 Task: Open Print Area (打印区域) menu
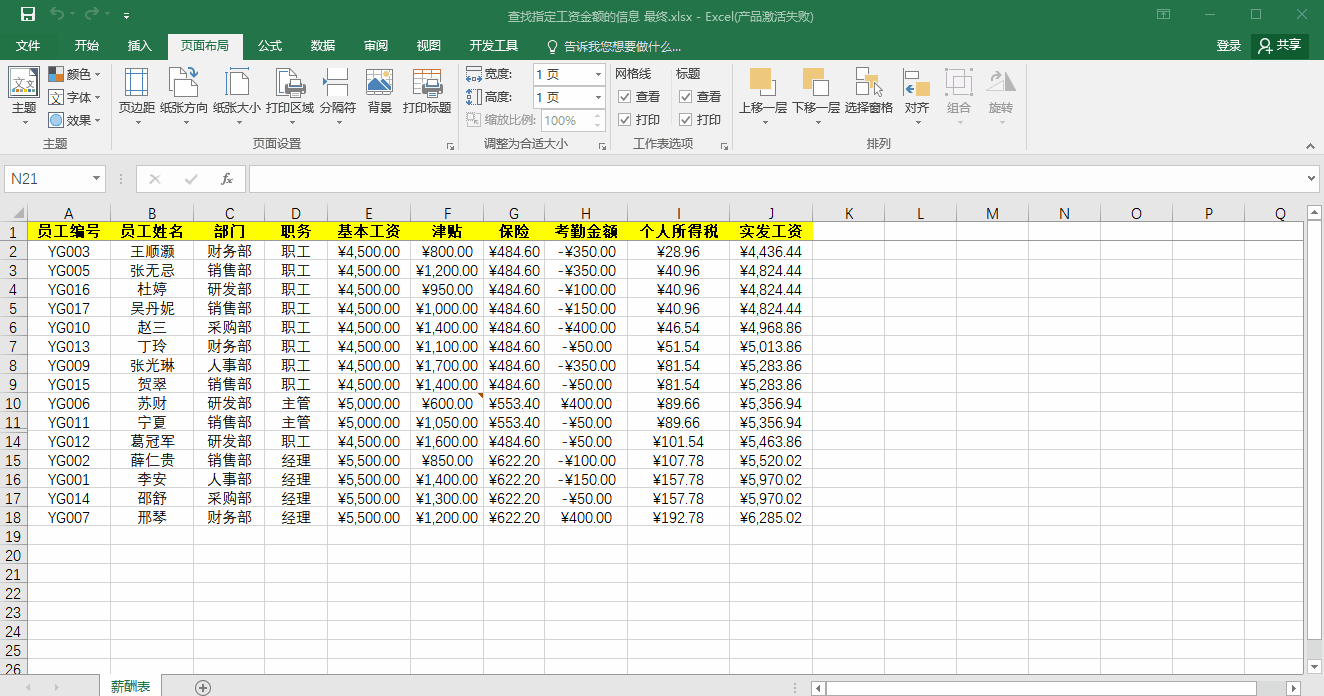pyautogui.click(x=290, y=96)
